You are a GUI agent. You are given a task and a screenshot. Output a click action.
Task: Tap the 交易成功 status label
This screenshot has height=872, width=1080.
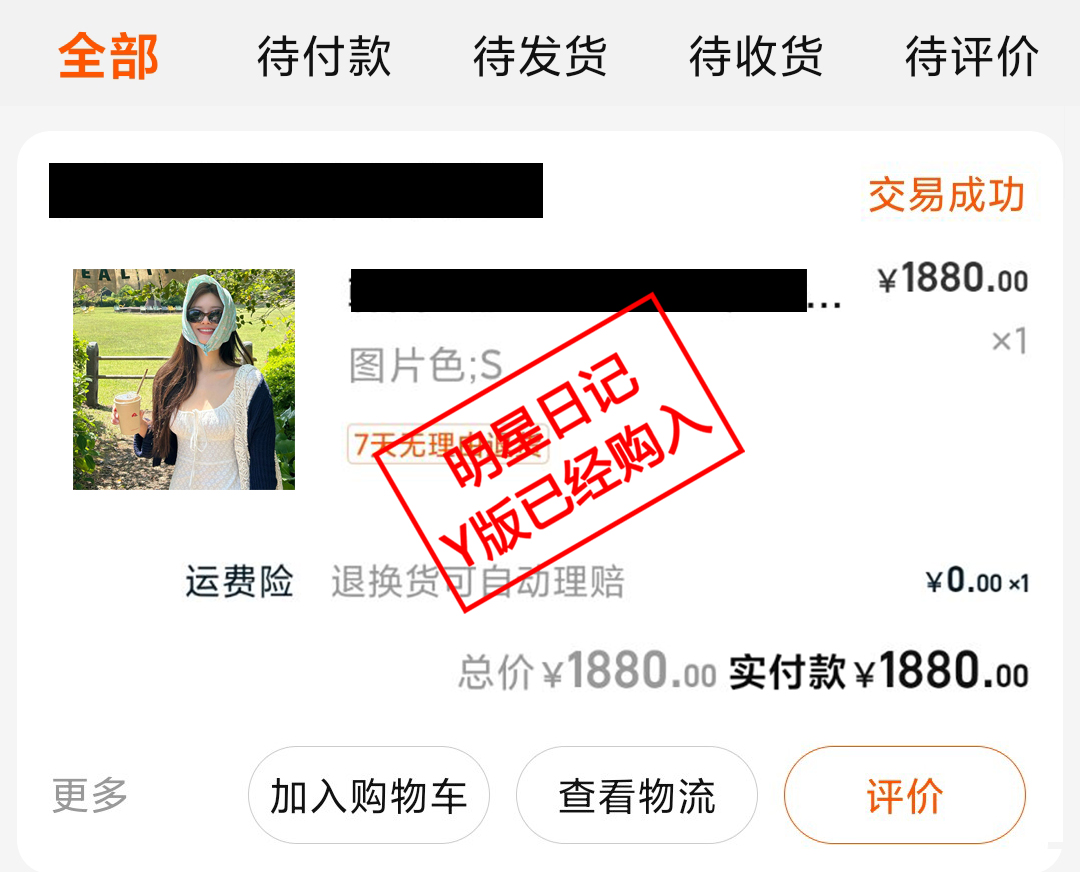pos(946,195)
